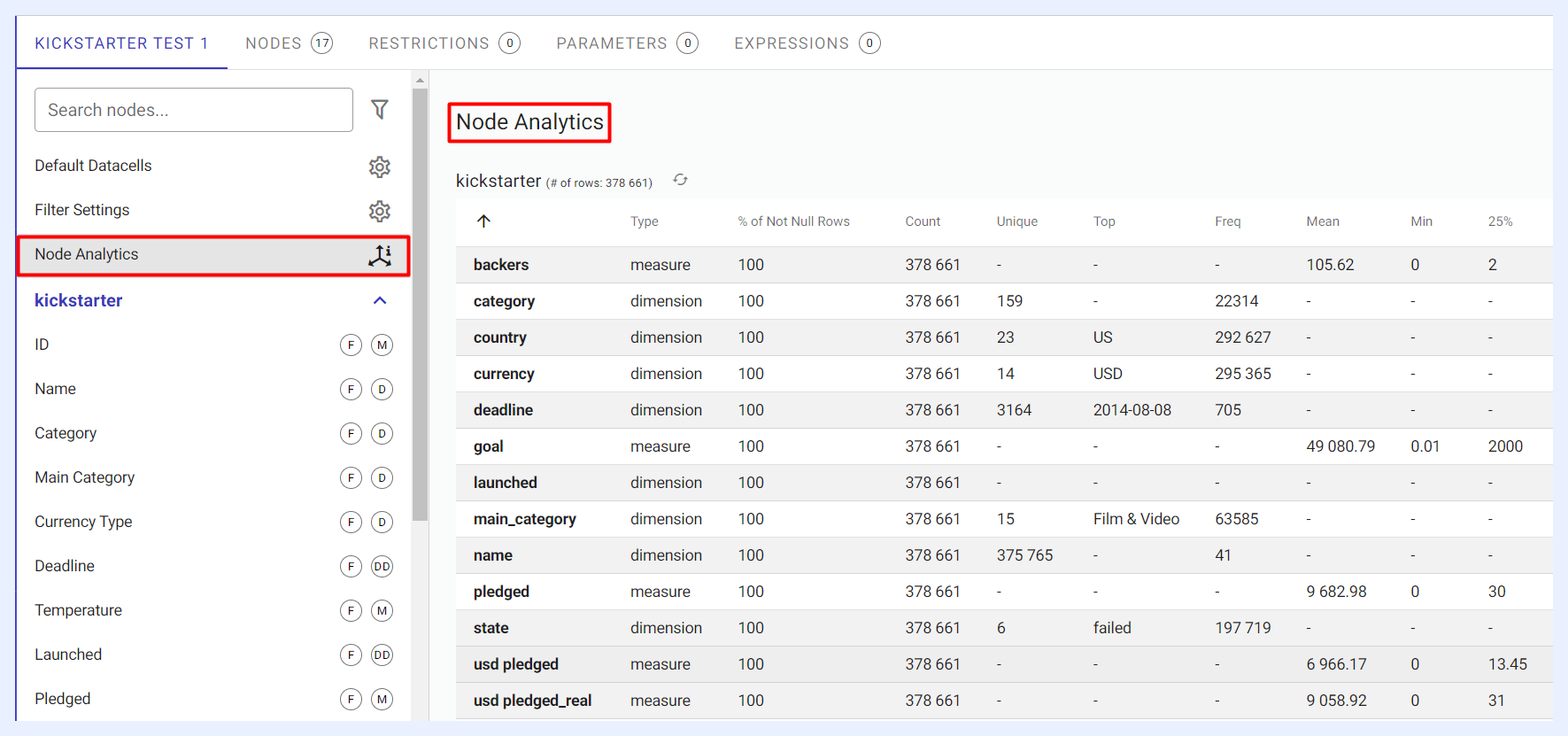This screenshot has width=1568, height=736.
Task: Click the D badge on Category row
Action: [x=382, y=433]
